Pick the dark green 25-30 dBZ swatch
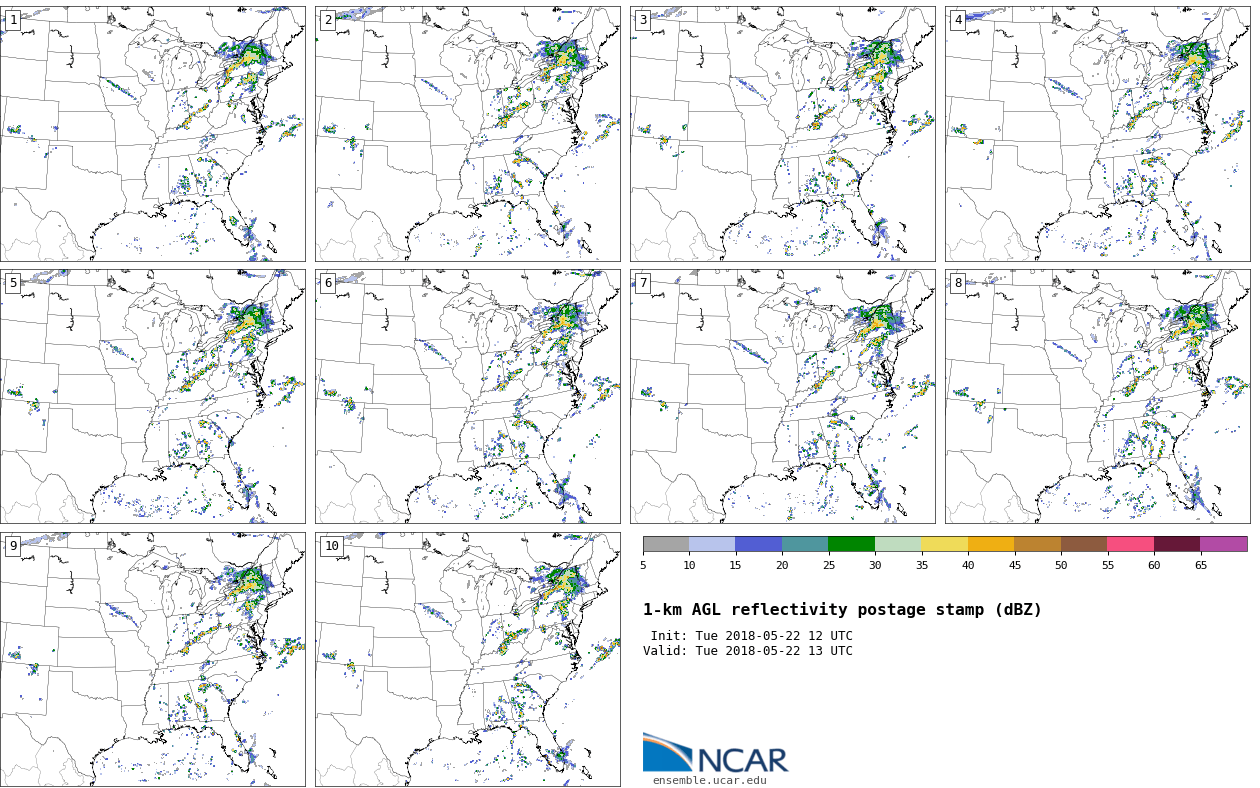Screen dimensions: 1260x788 point(851,544)
